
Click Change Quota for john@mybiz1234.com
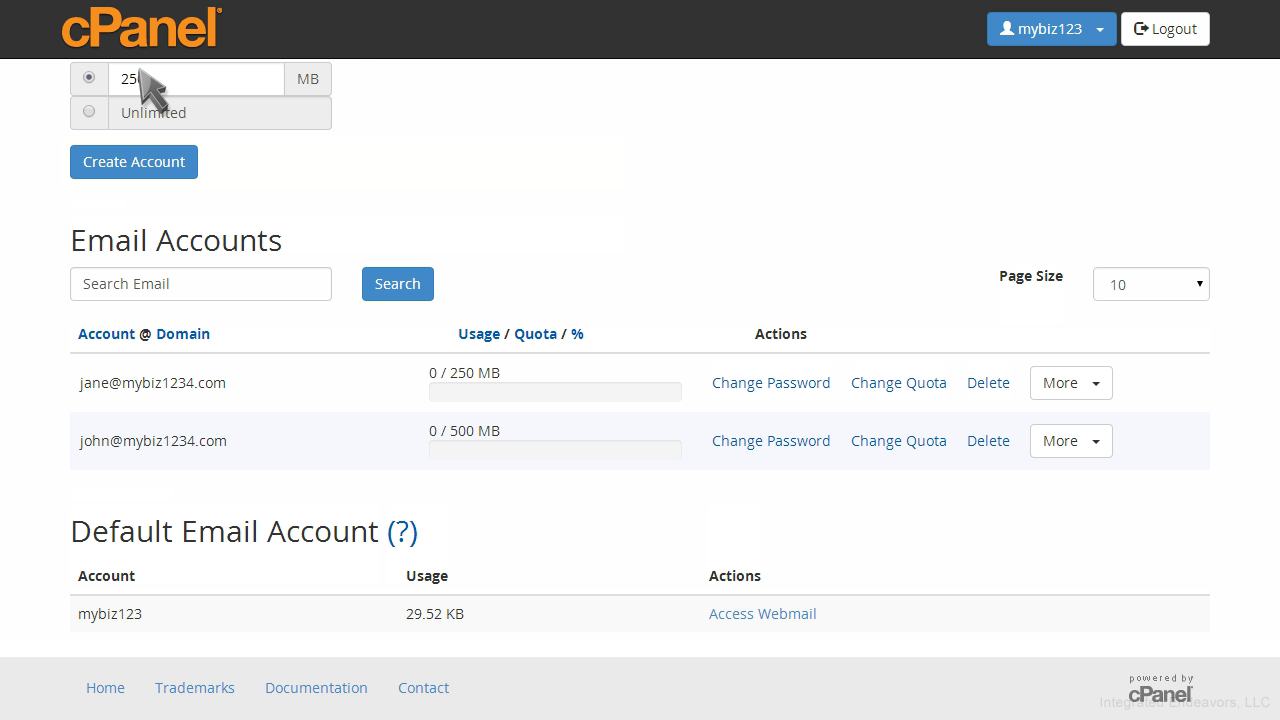(x=898, y=441)
